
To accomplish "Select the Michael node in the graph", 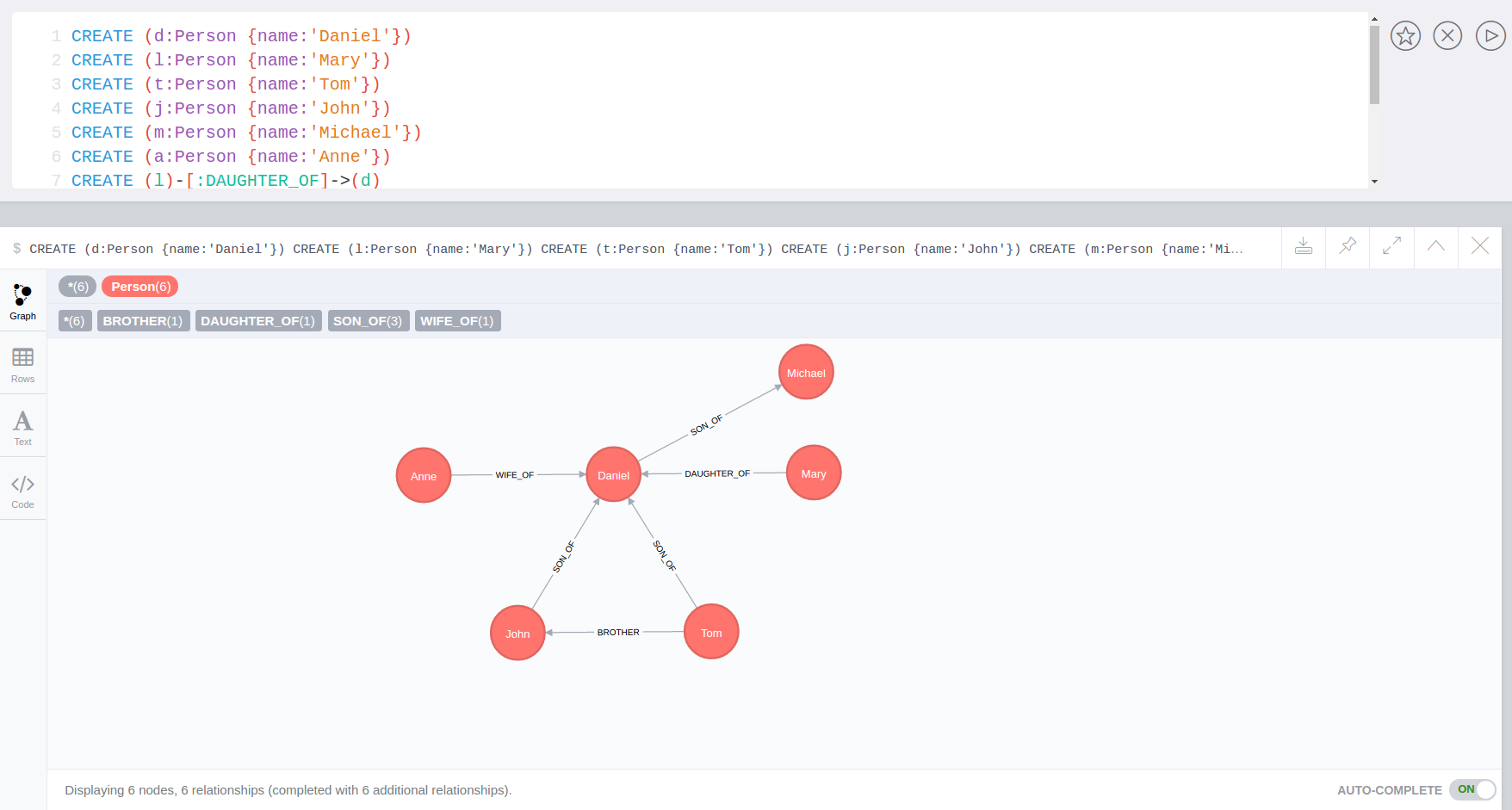I will click(x=805, y=372).
